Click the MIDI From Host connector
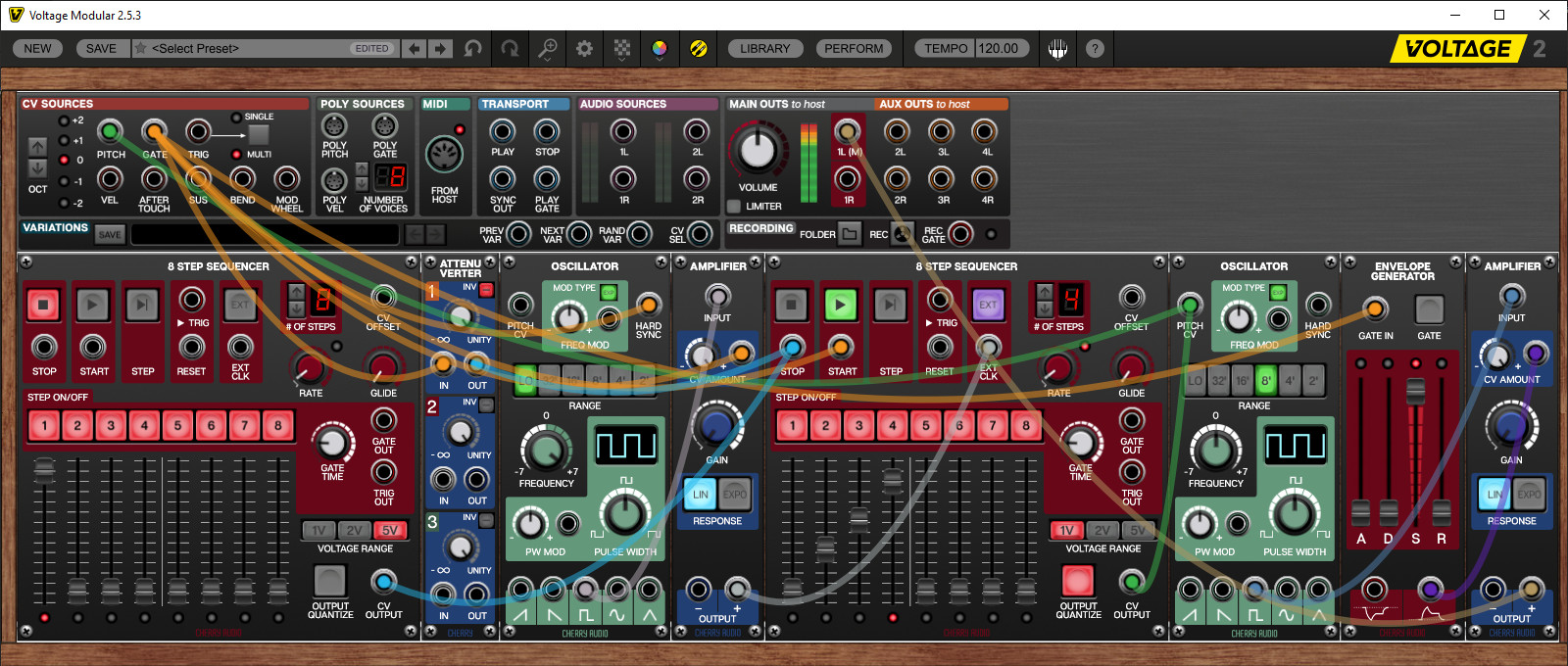 pyautogui.click(x=444, y=155)
